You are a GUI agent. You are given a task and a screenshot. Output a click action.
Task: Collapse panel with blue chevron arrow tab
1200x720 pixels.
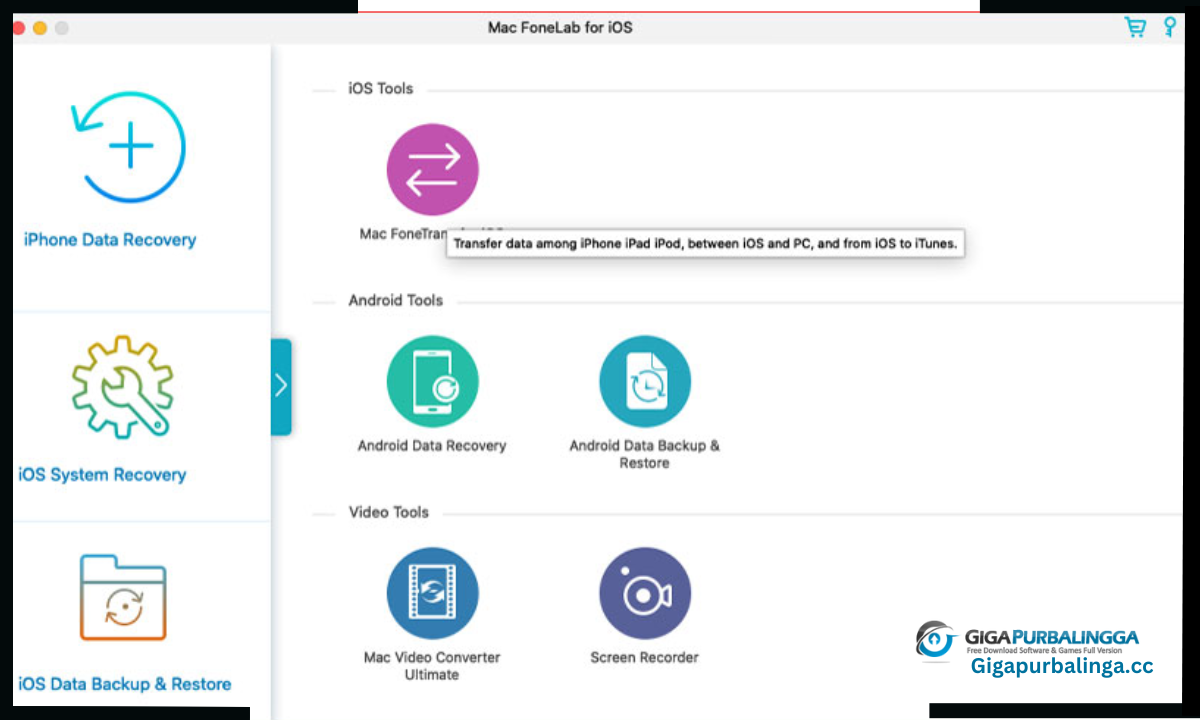(x=281, y=386)
